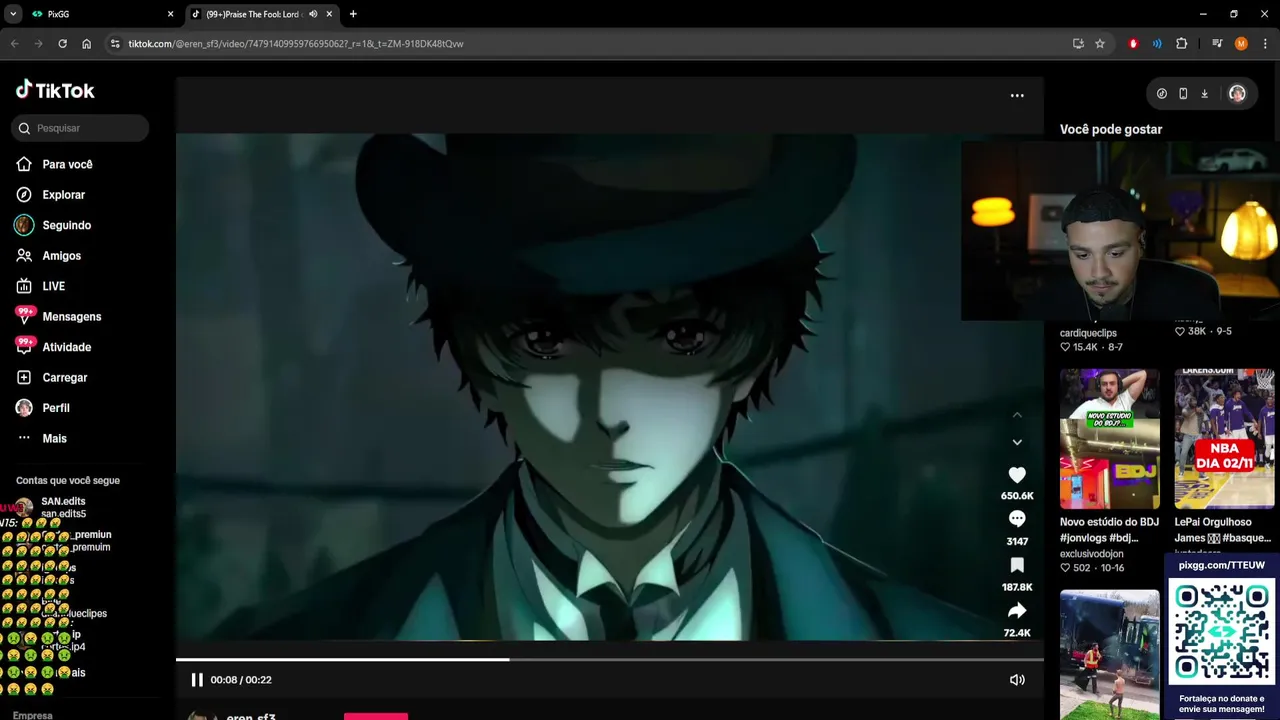Click browser home button
Image resolution: width=1280 pixels, height=720 pixels.
click(x=86, y=44)
